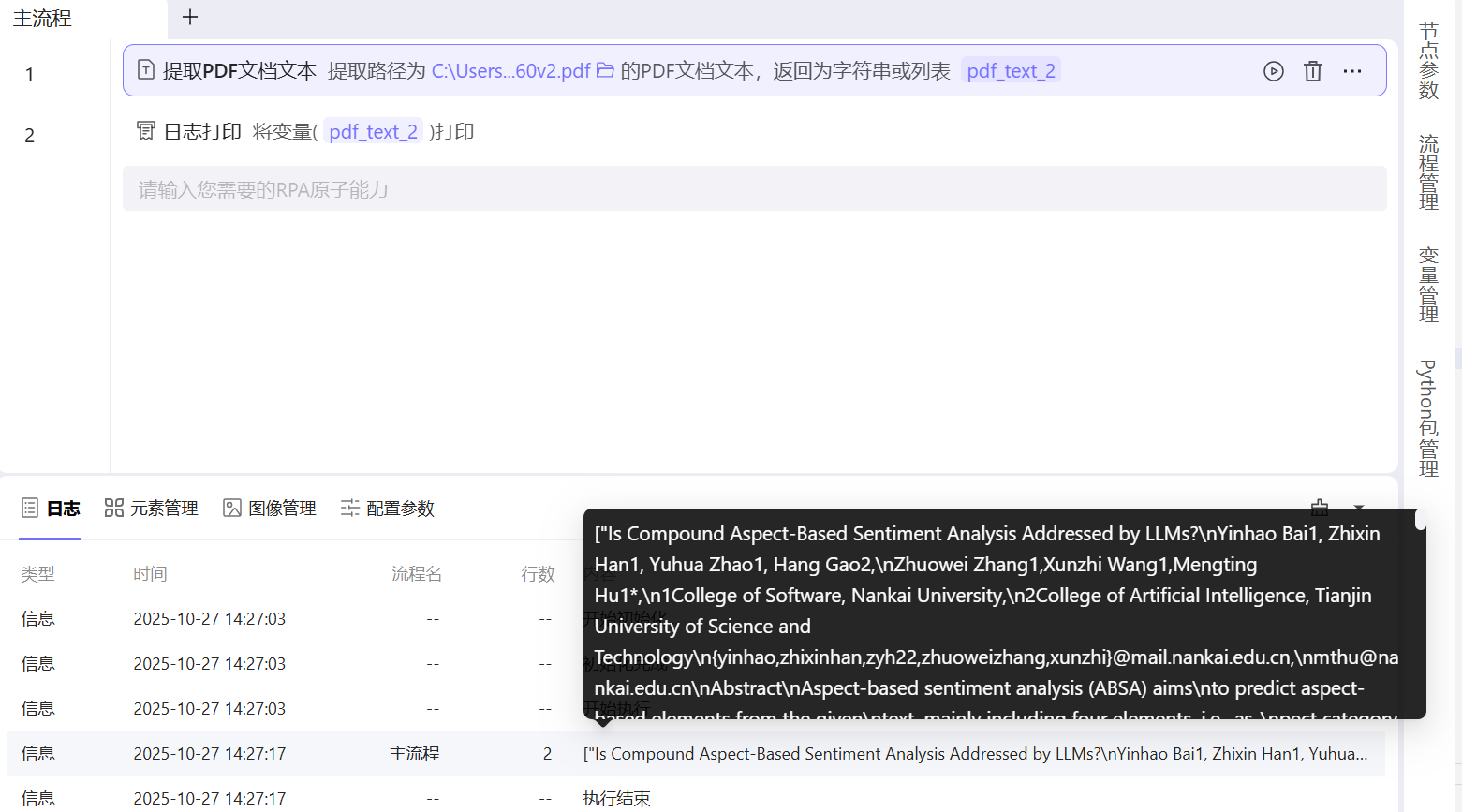Open the 节点参数 side panel
1462x812 pixels.
[x=1428, y=61]
